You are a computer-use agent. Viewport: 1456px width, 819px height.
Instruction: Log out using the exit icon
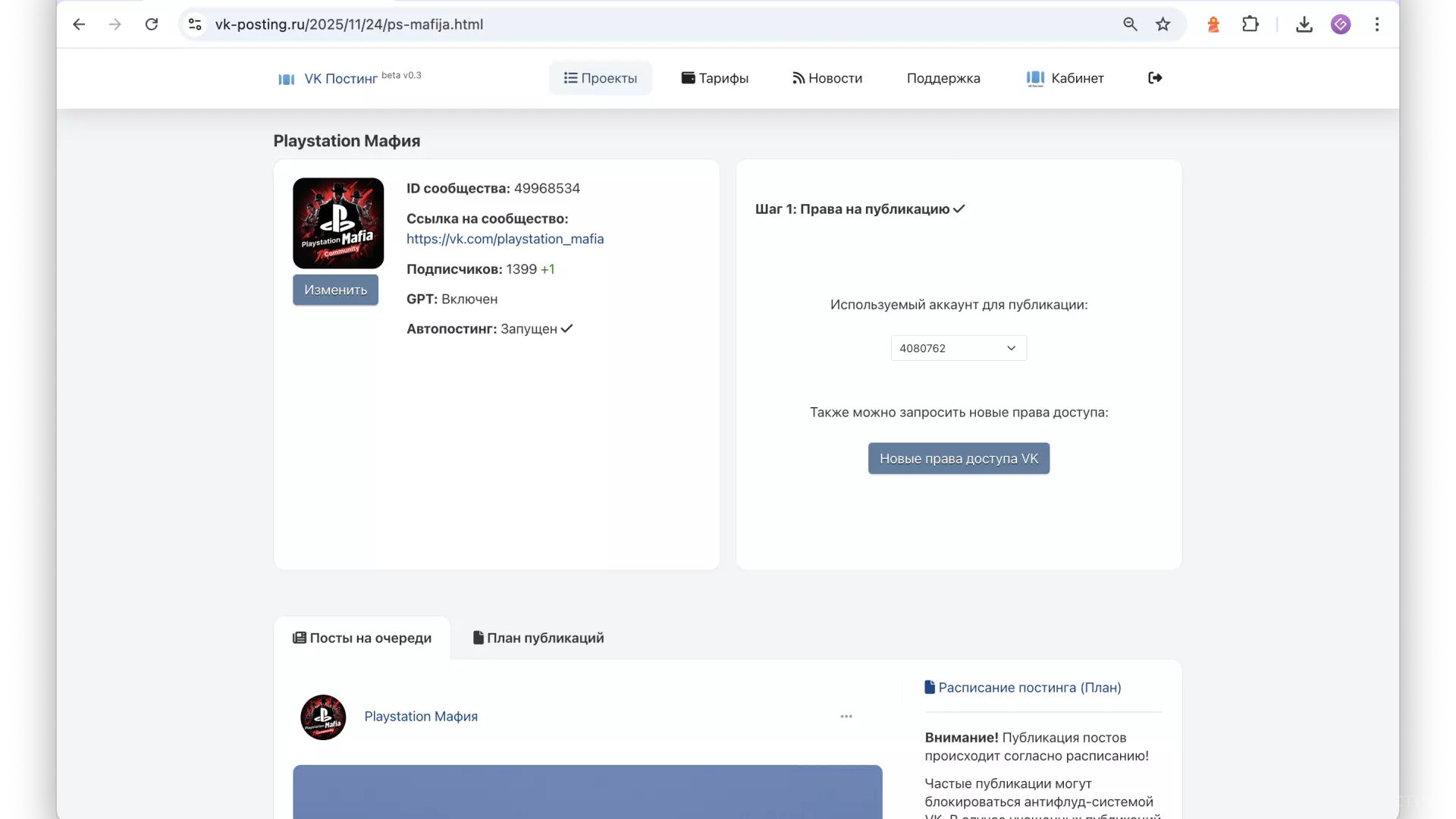1155,78
